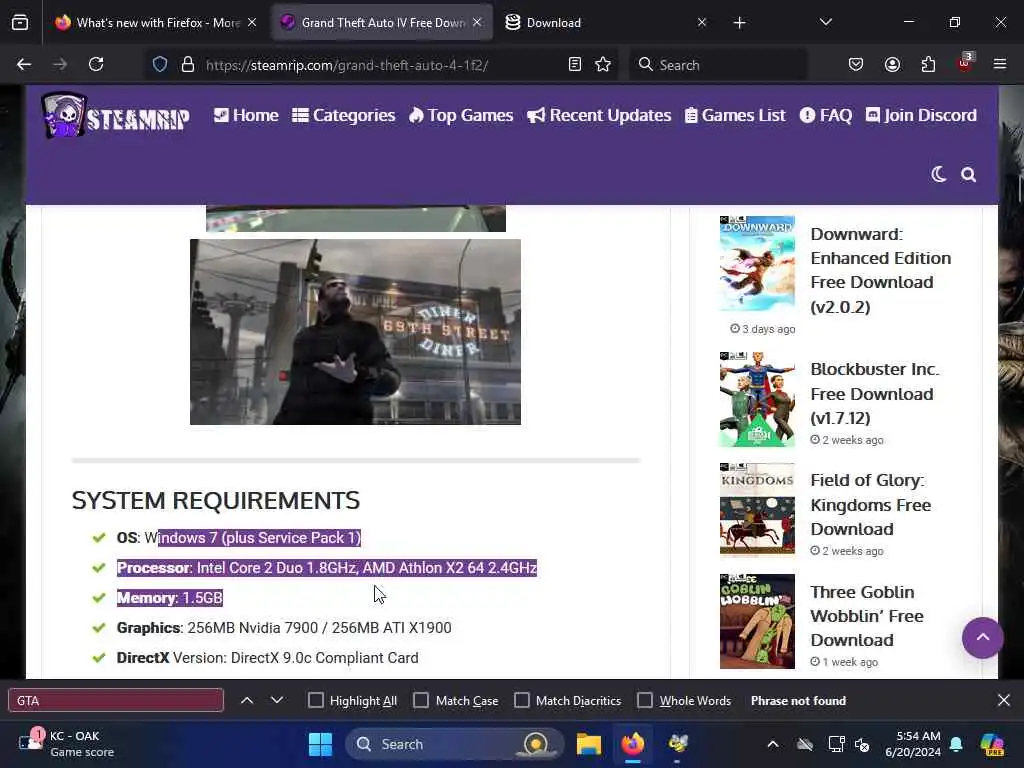This screenshot has height=768, width=1024.
Task: Reload the current page
Action: pos(96,65)
